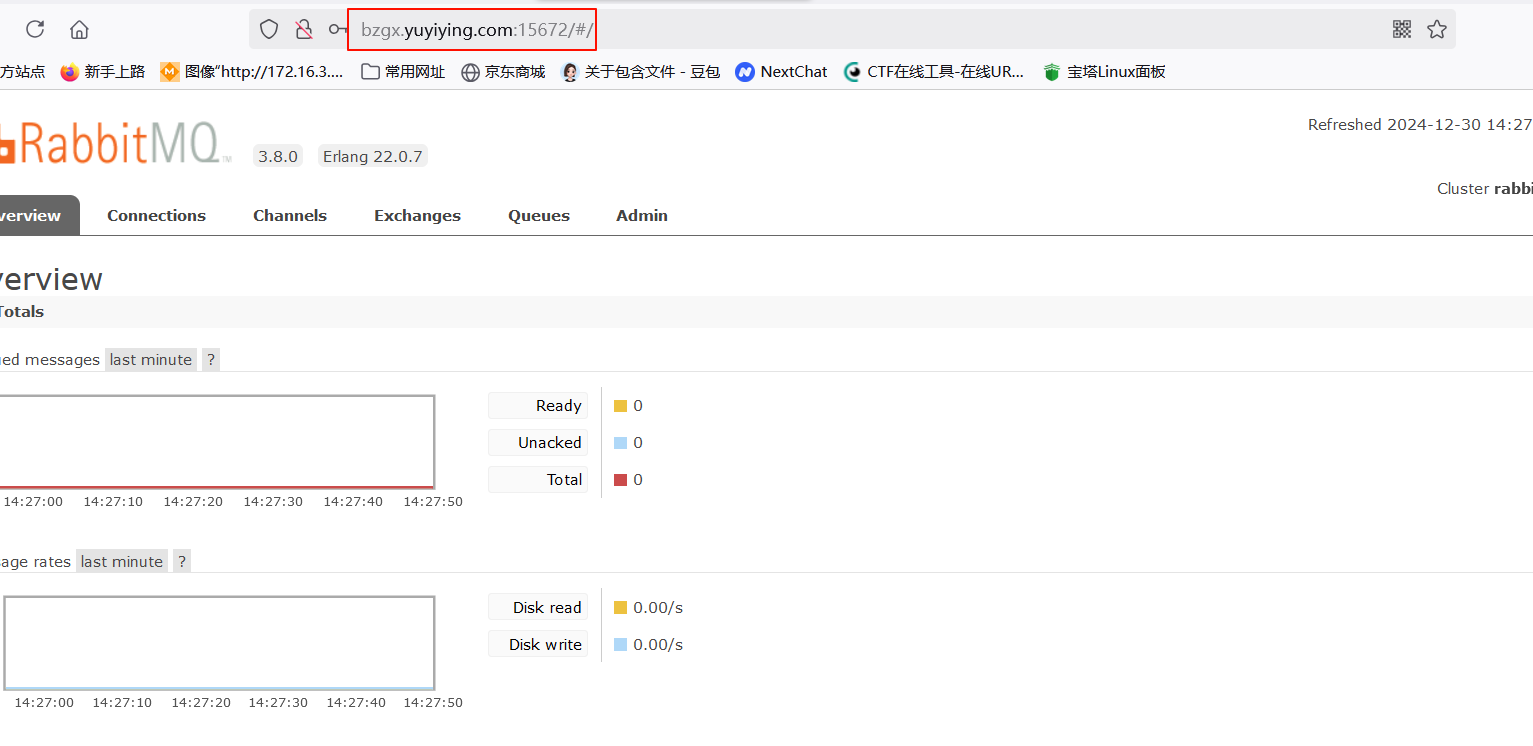This screenshot has width=1533, height=746.
Task: Change message rates last minute range
Action: (121, 562)
